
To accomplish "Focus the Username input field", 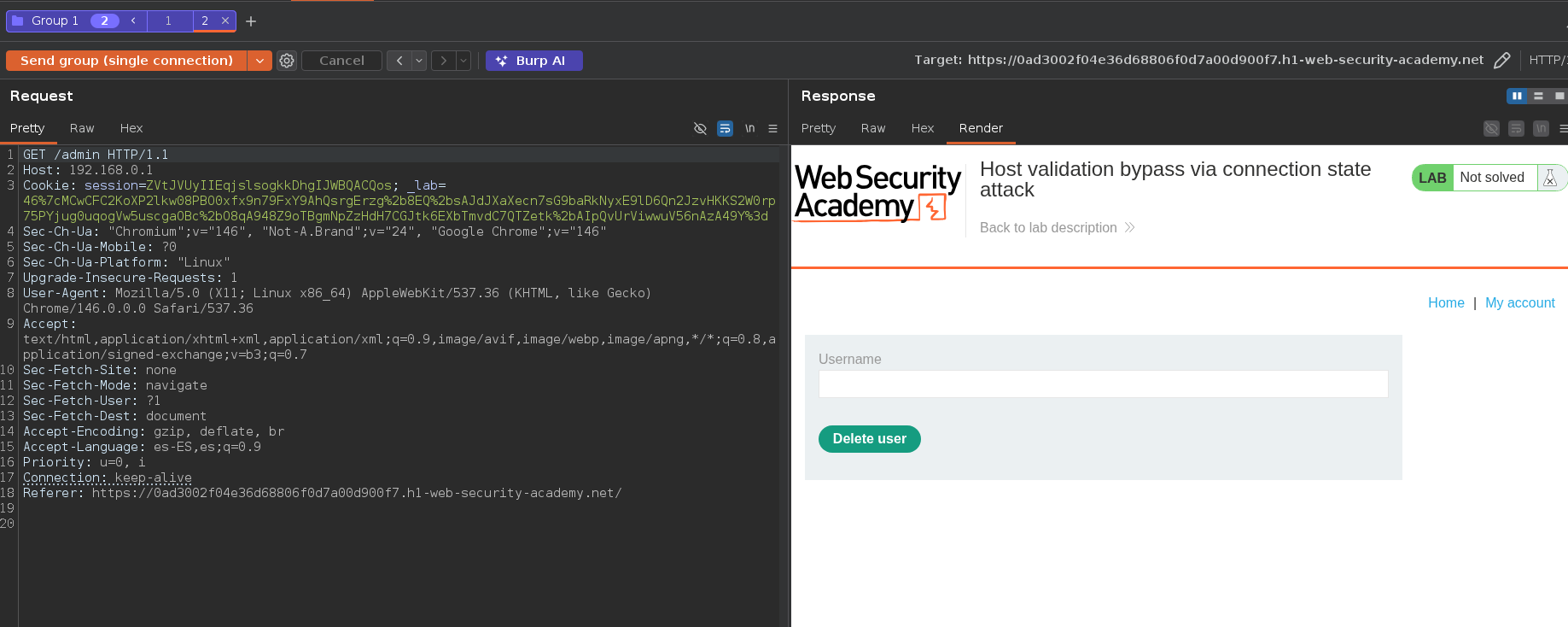I will click(x=1103, y=384).
